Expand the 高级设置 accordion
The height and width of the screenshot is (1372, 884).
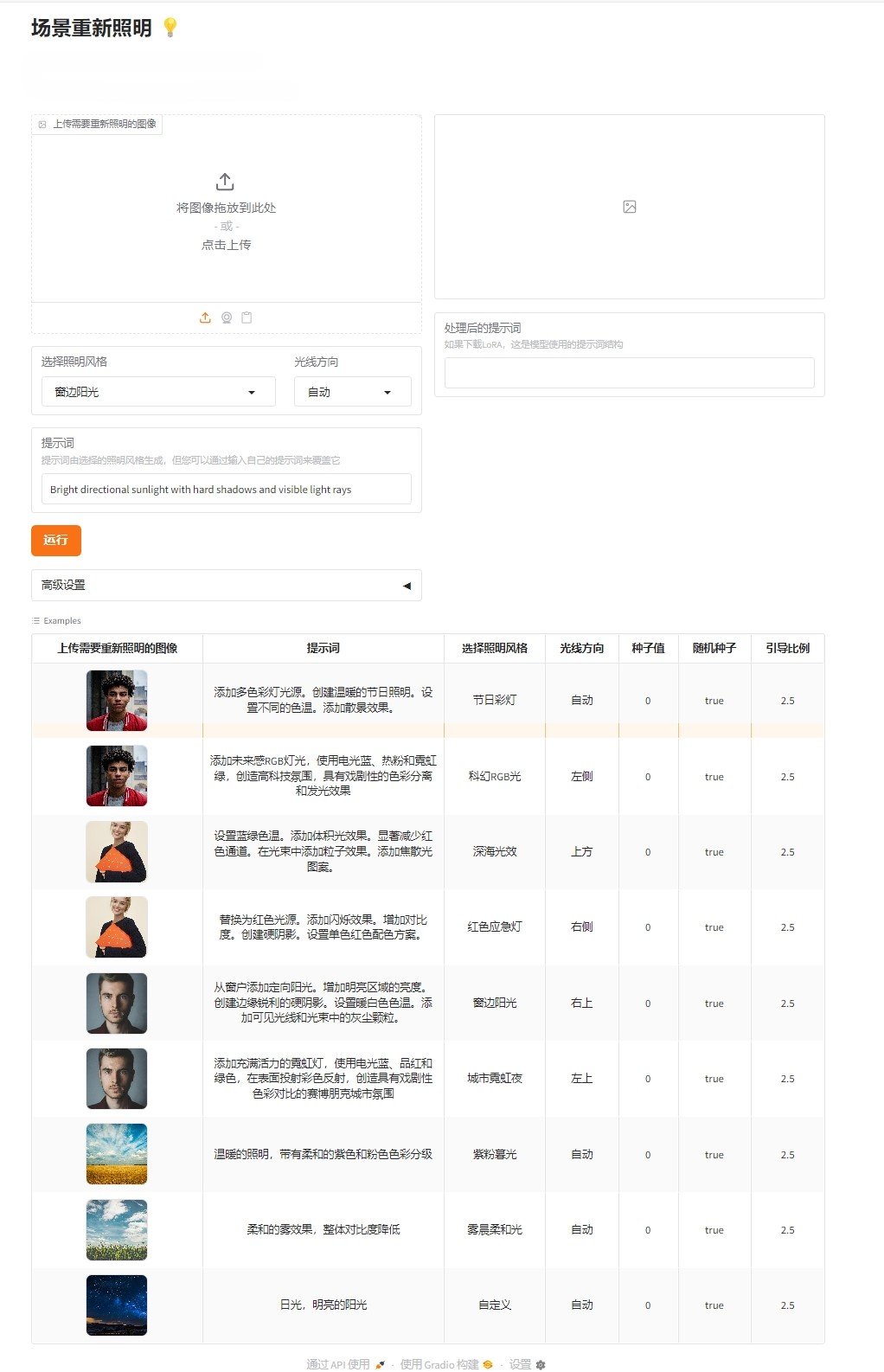pyautogui.click(x=226, y=585)
